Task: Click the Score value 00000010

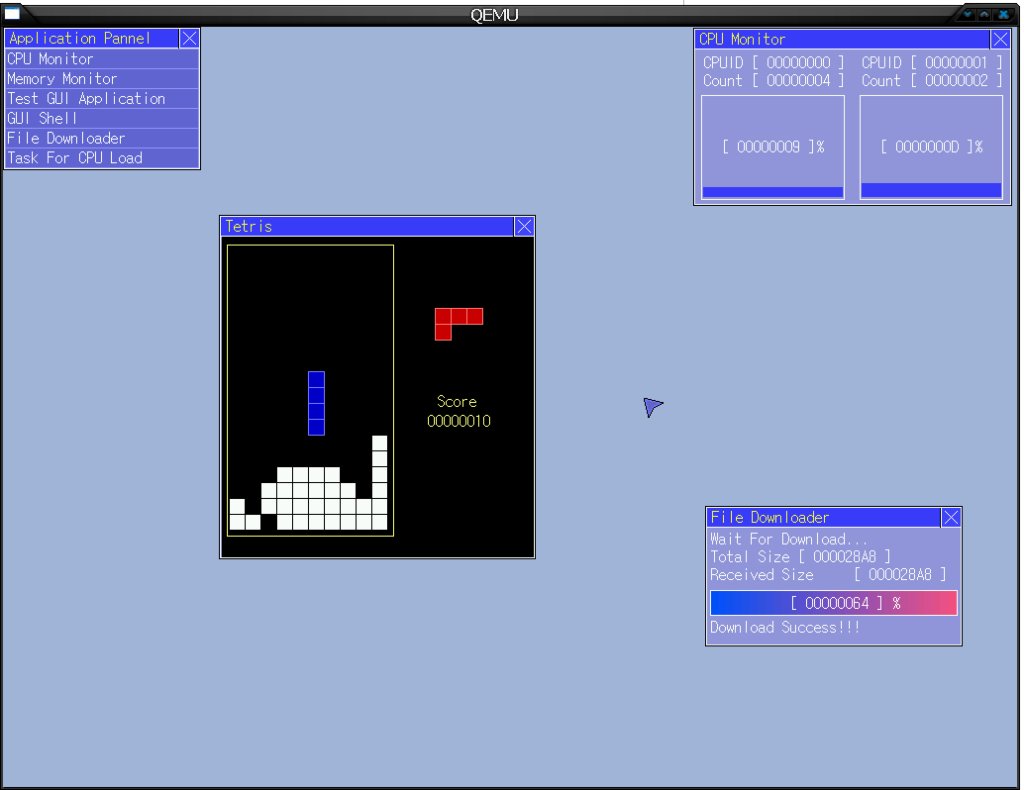Action: point(458,421)
